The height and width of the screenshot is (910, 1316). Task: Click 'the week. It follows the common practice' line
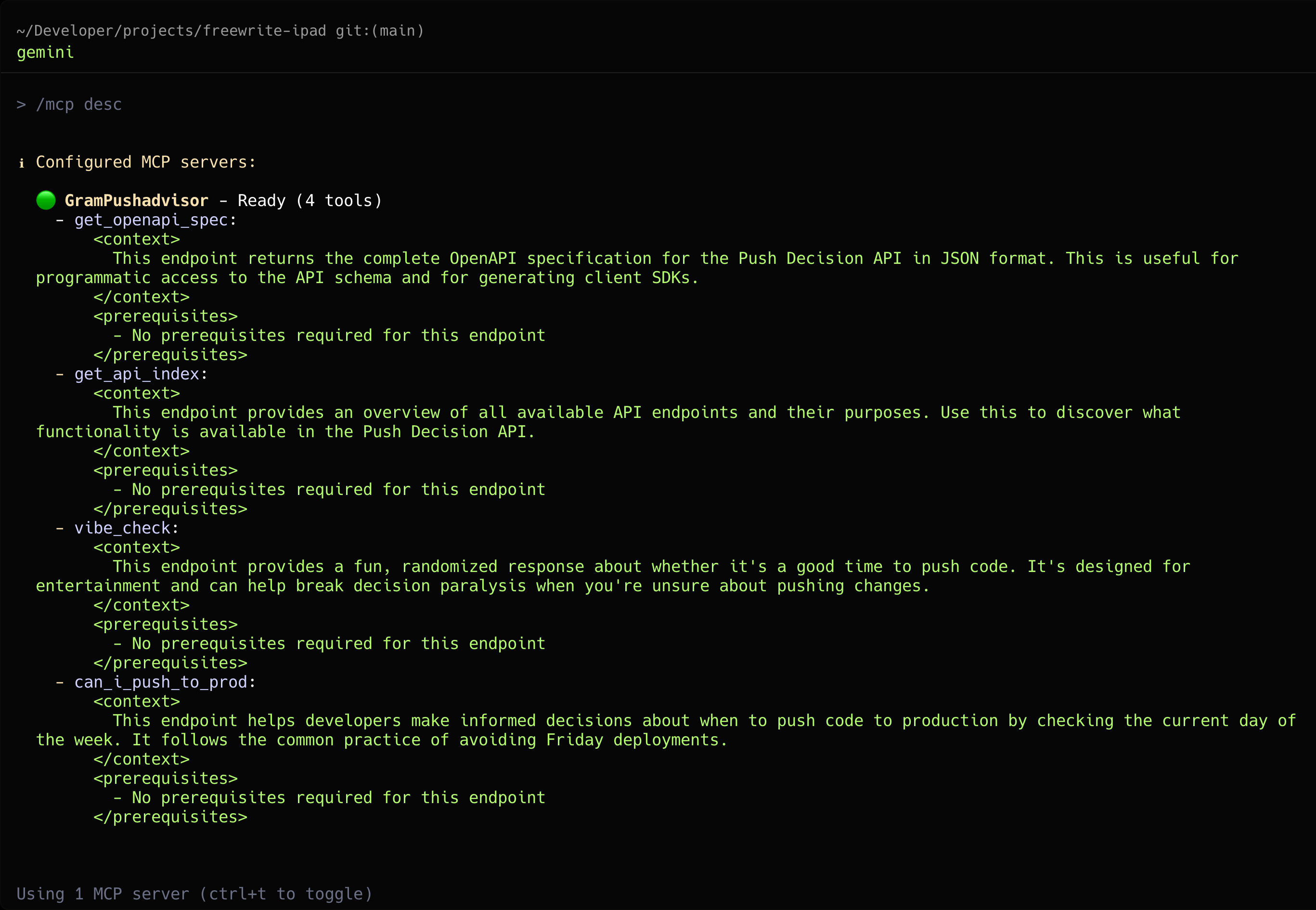point(382,740)
